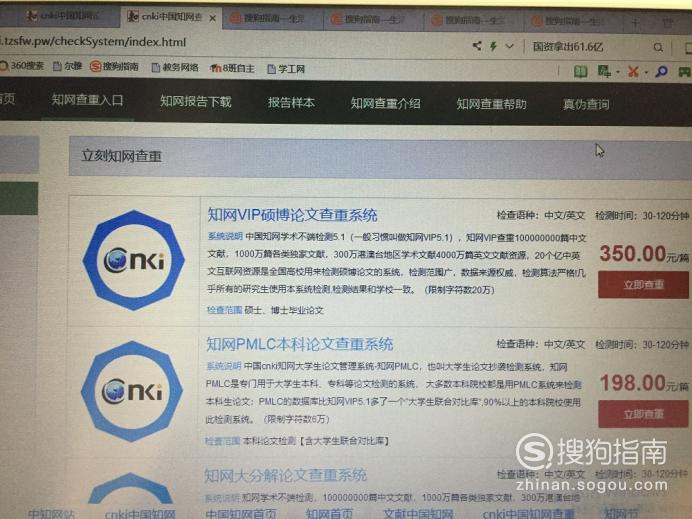The image size is (692, 519).
Task: Expand the address bar dropdown arrow
Action: [x=509, y=46]
